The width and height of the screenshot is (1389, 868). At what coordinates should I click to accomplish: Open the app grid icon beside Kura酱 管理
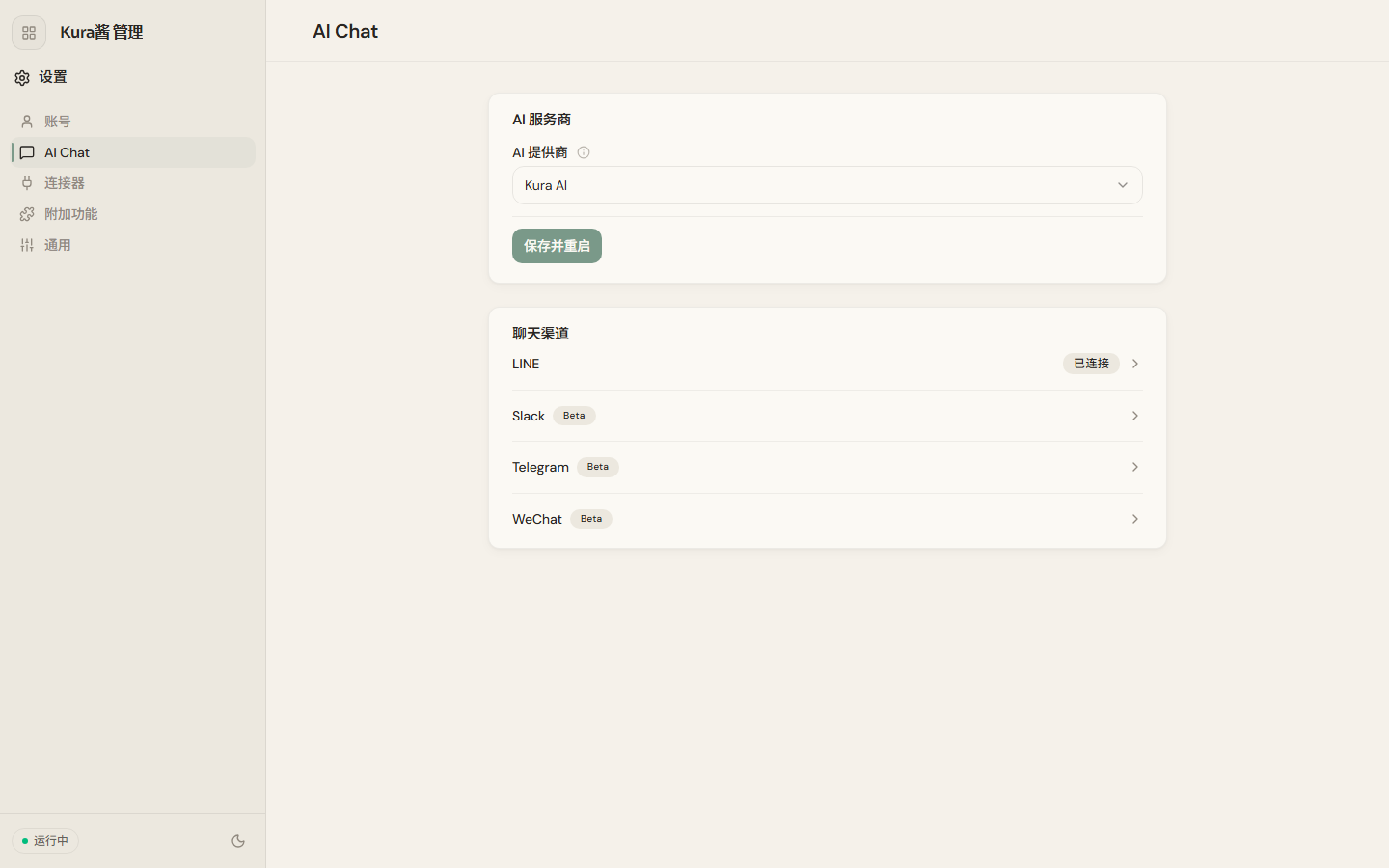click(x=29, y=33)
